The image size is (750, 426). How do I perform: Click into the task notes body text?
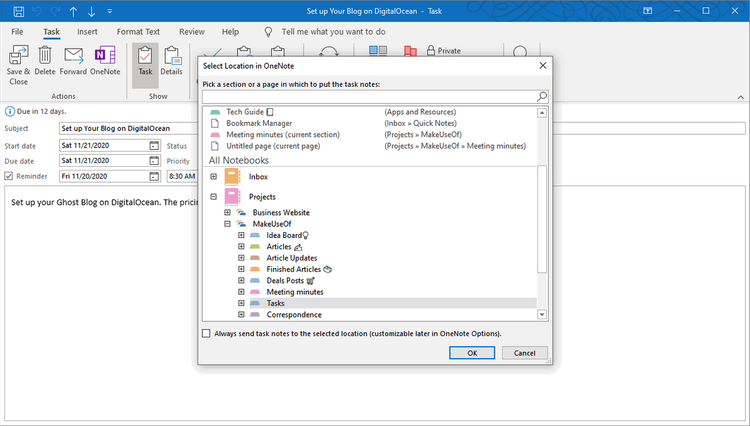point(104,202)
